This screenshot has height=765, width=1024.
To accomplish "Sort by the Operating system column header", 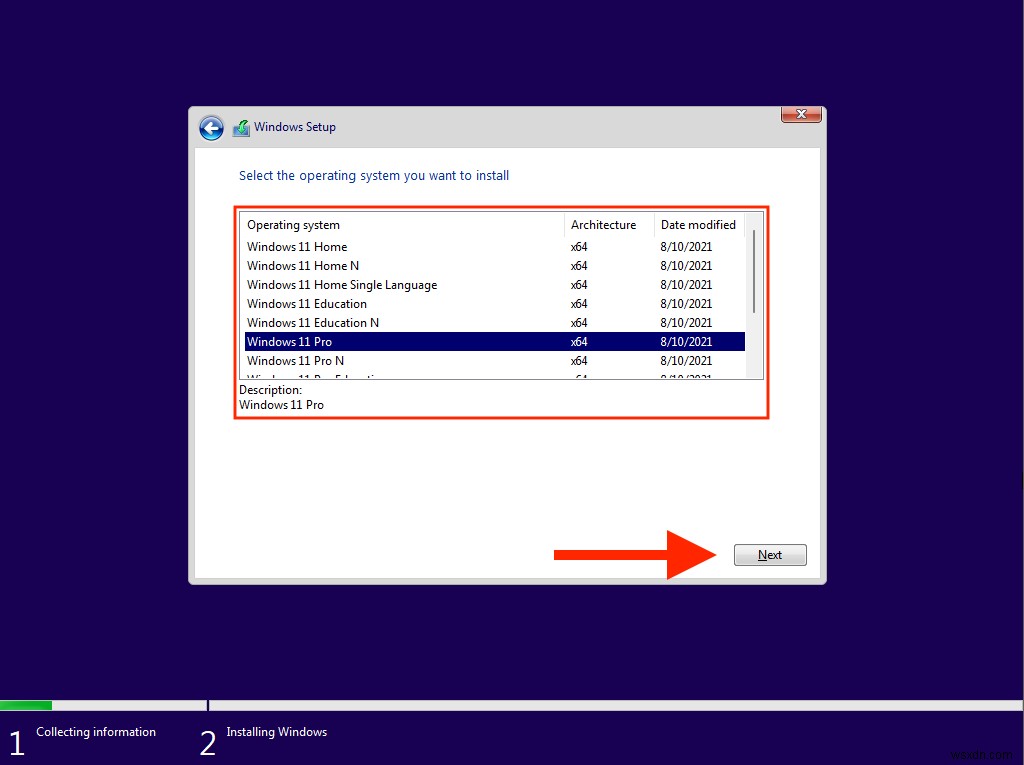I will (293, 224).
